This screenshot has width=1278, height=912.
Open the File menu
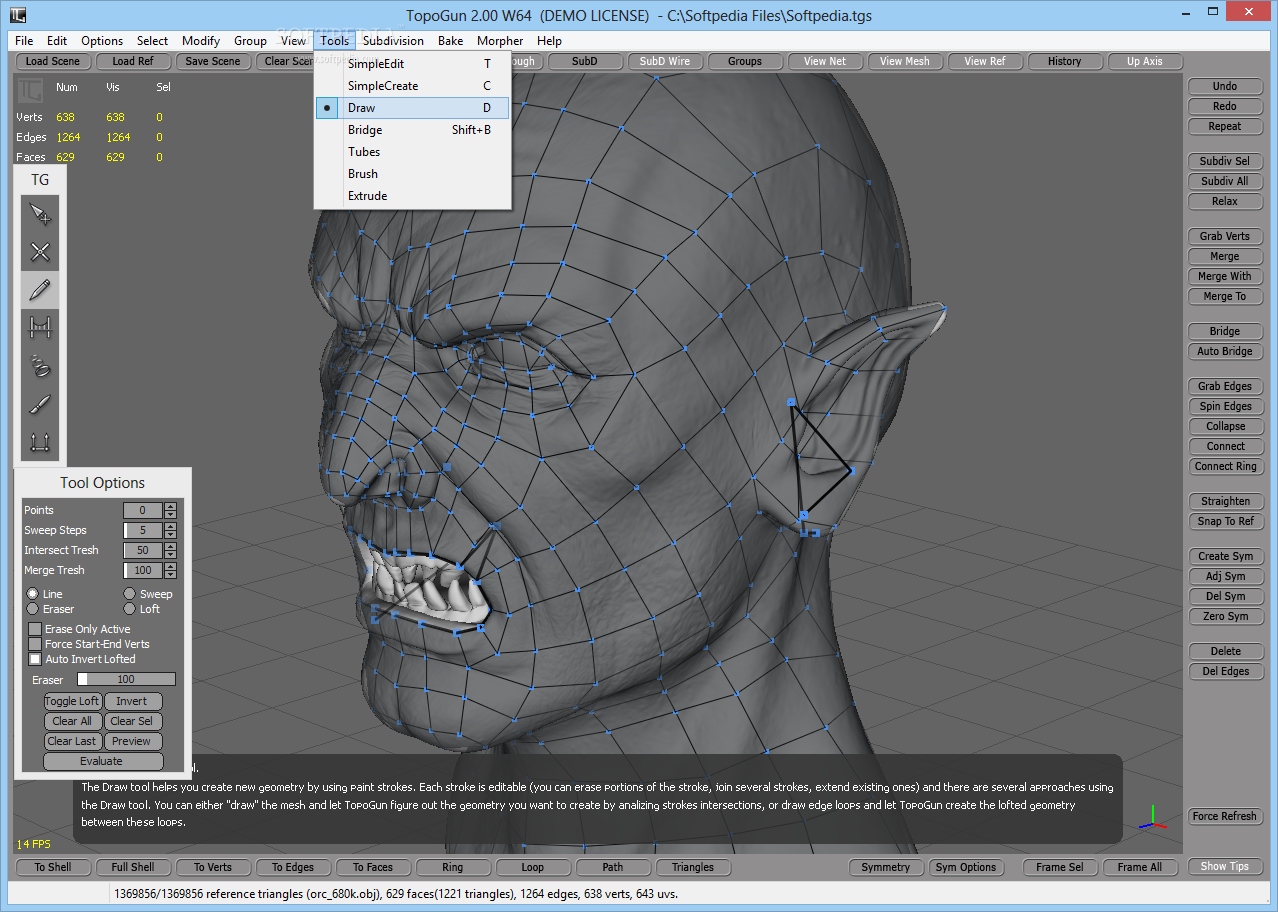click(24, 41)
